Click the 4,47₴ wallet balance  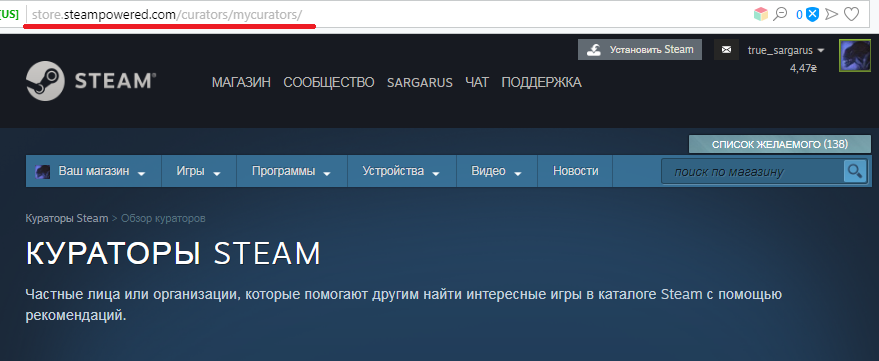[x=803, y=68]
